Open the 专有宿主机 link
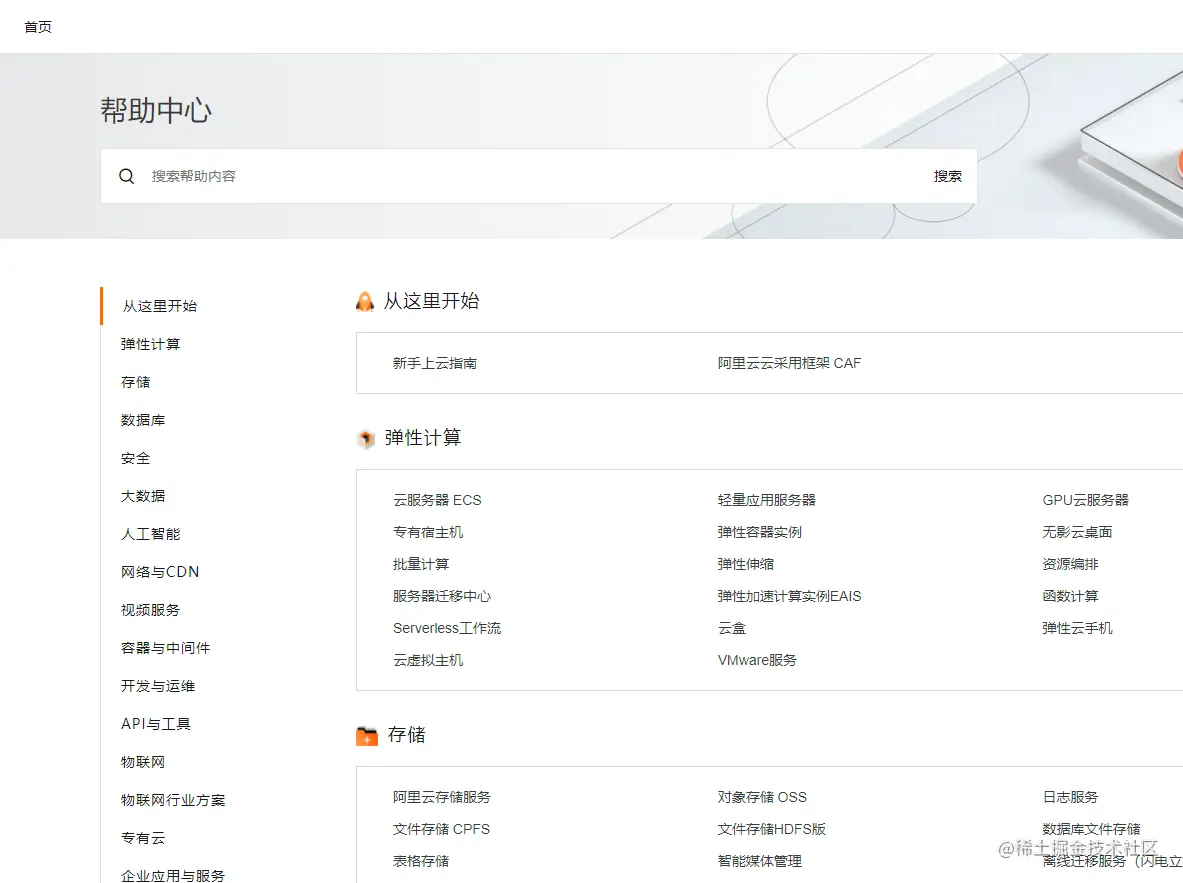 [x=428, y=532]
